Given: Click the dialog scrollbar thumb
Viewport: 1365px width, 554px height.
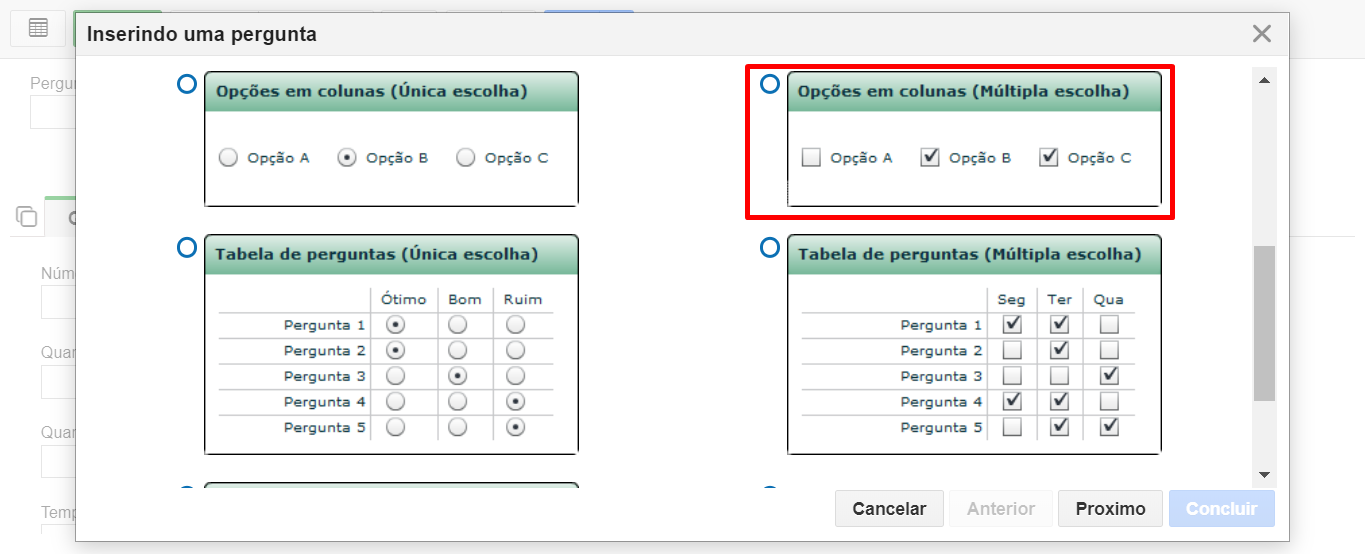Looking at the screenshot, I should [x=1264, y=323].
